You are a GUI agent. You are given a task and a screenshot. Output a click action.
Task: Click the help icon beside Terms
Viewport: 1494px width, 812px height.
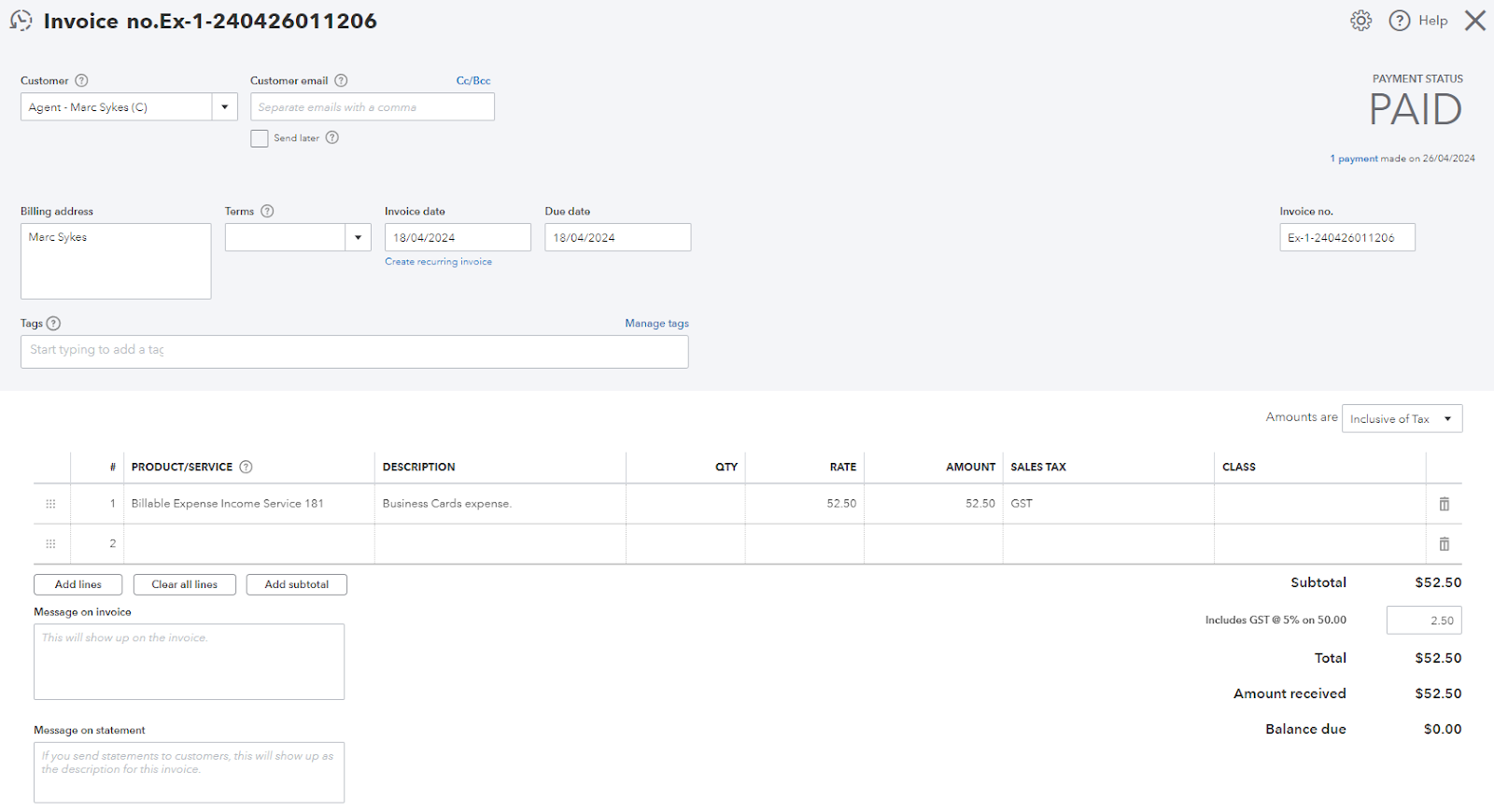[x=267, y=211]
